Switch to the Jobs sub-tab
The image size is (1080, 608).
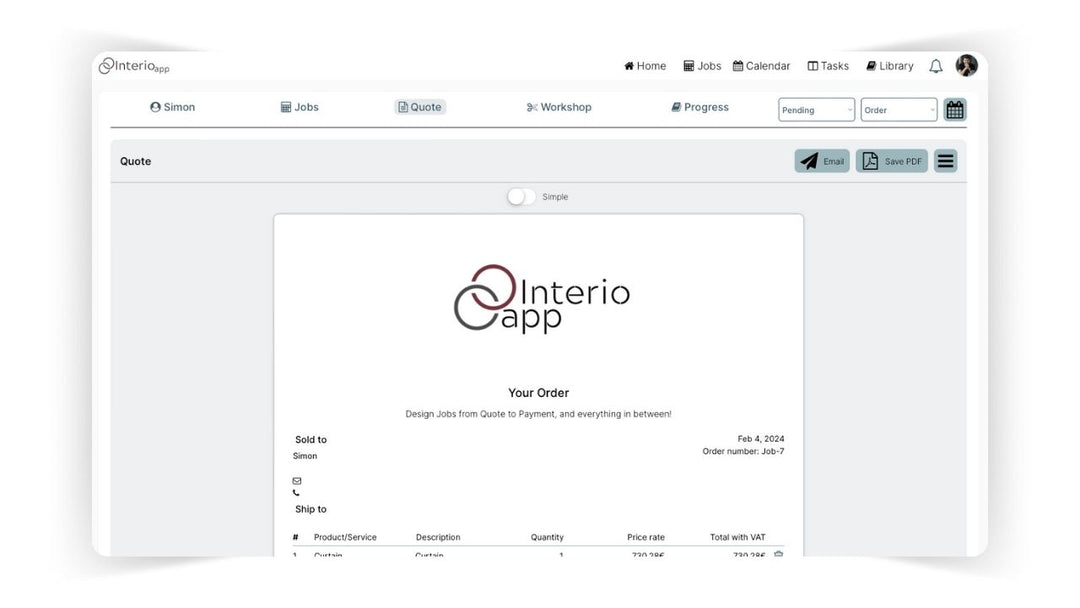(x=300, y=107)
